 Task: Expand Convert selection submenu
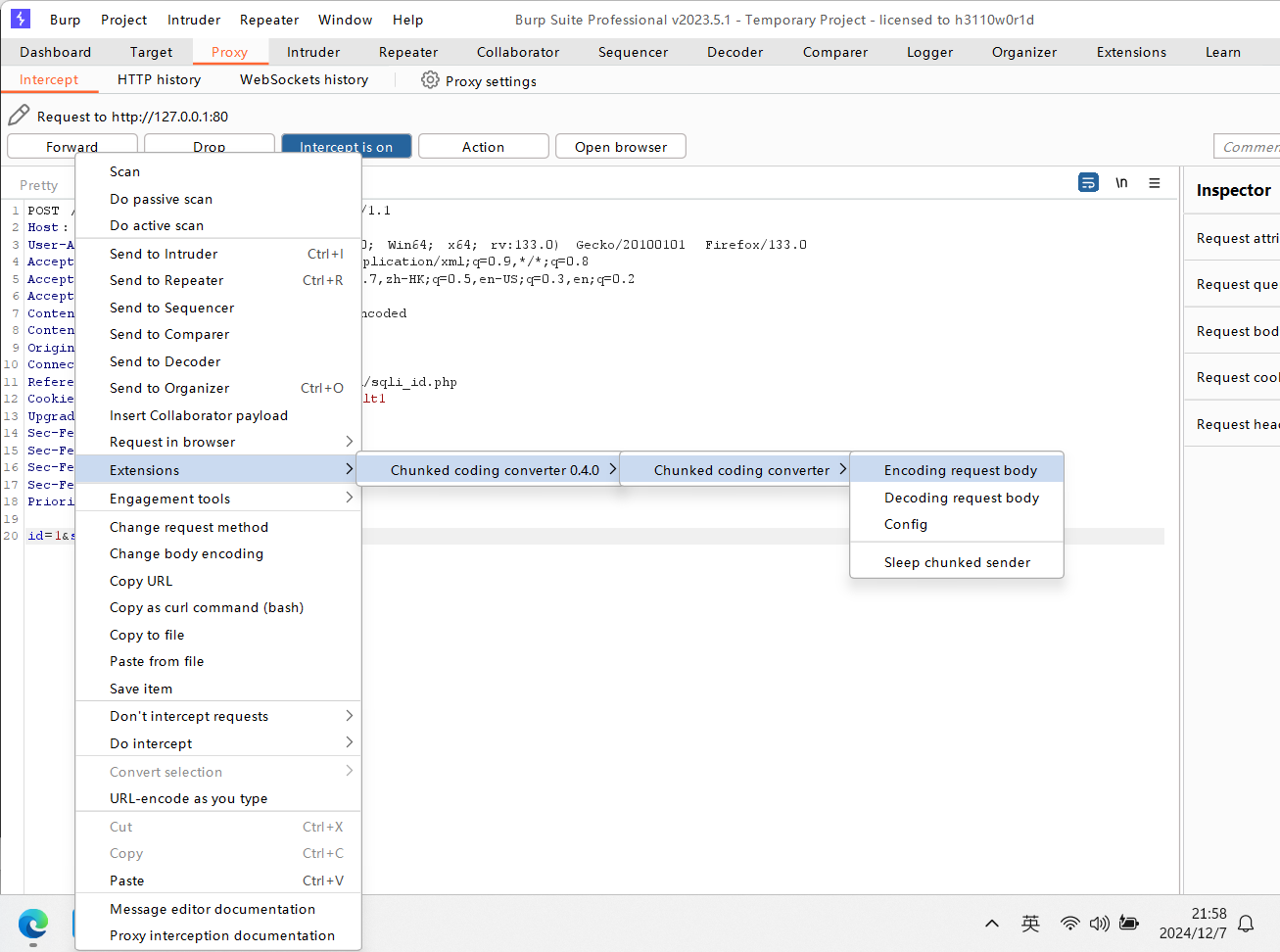coord(217,772)
